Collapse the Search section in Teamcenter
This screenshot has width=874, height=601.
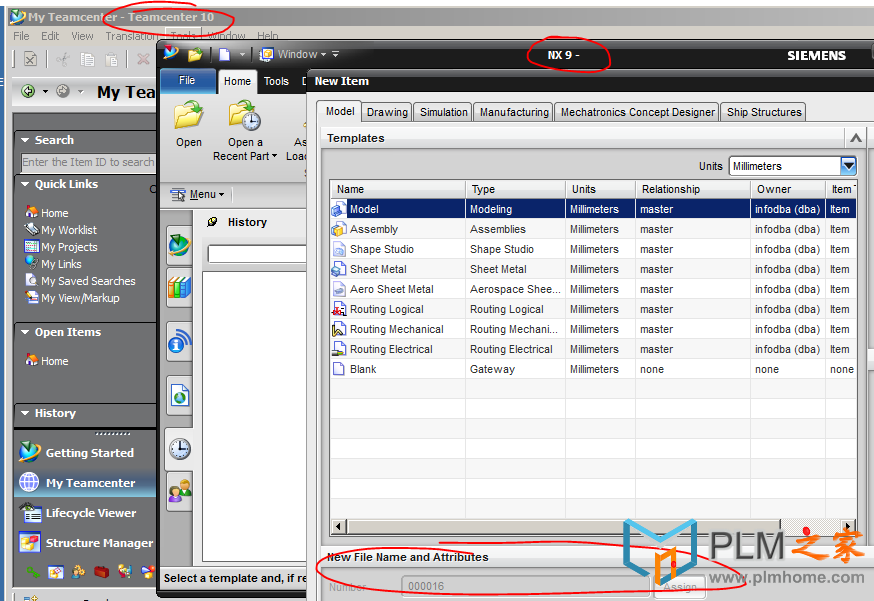(25, 140)
